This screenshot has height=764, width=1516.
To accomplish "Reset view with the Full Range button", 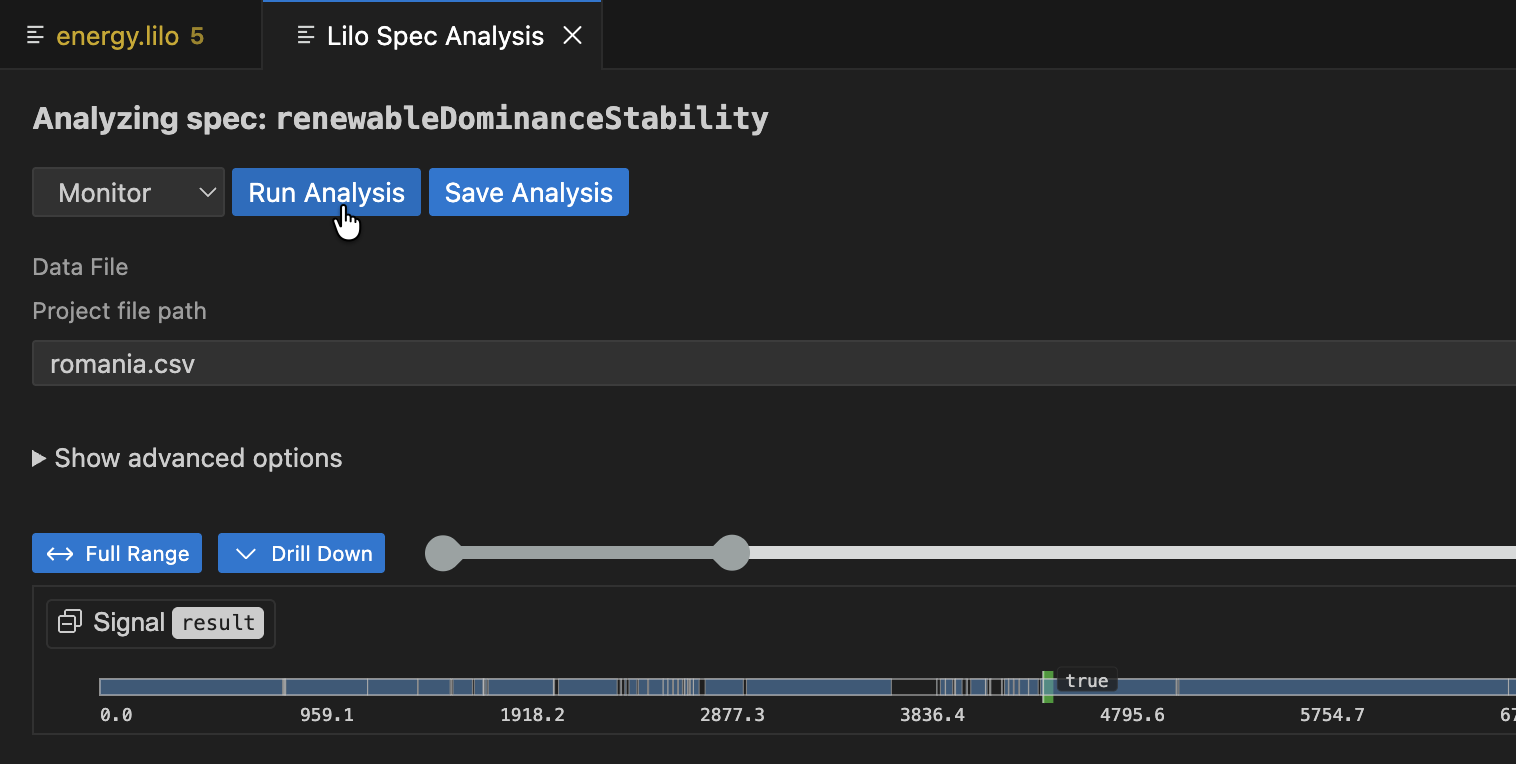I will point(116,553).
